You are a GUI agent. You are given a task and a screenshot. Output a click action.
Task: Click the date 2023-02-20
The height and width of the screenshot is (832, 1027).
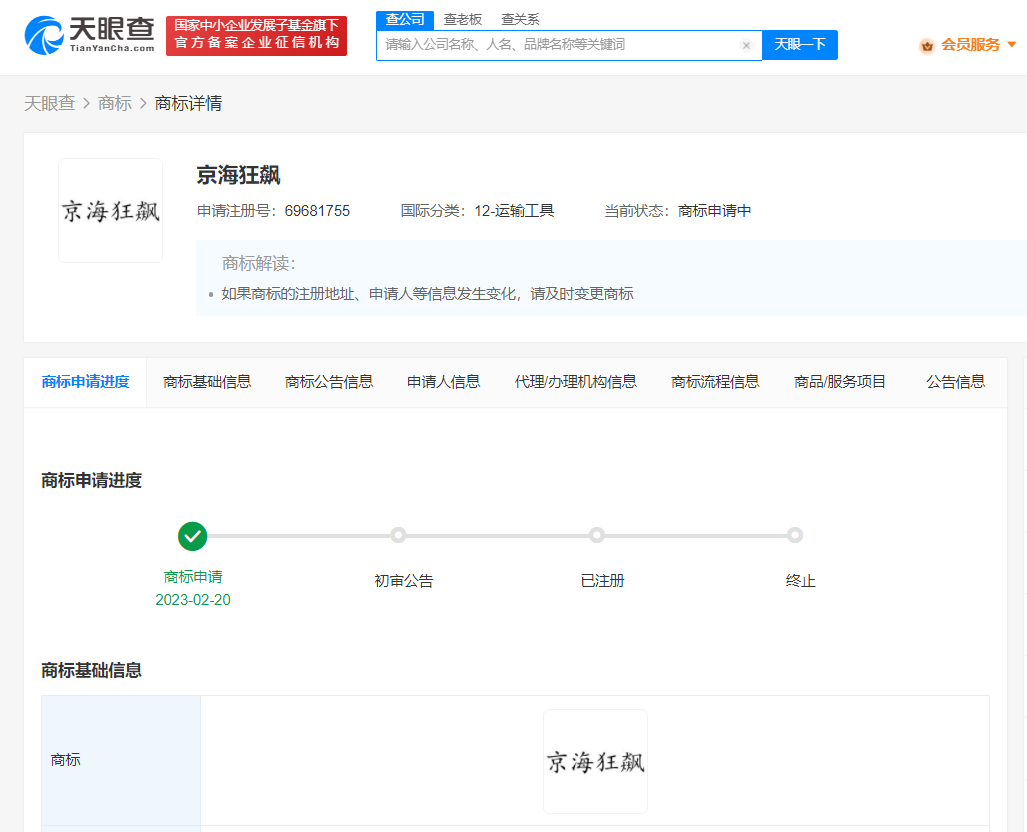193,600
